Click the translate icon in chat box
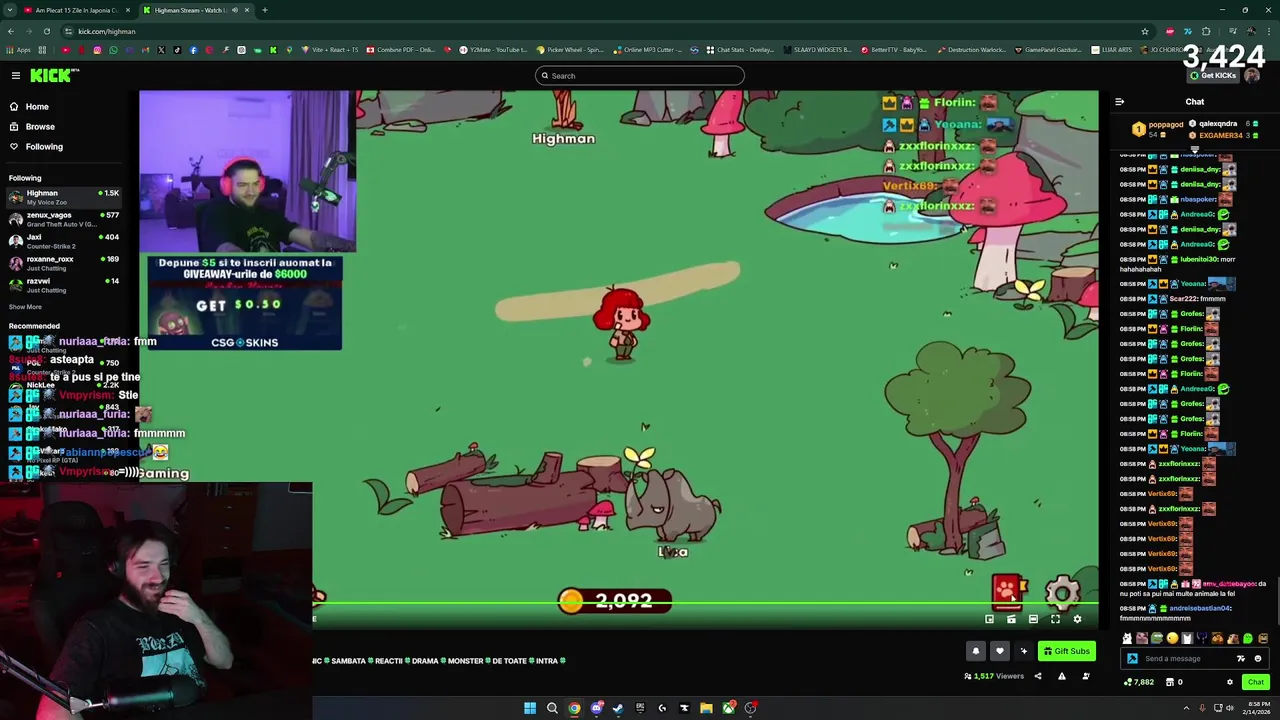 1241,659
